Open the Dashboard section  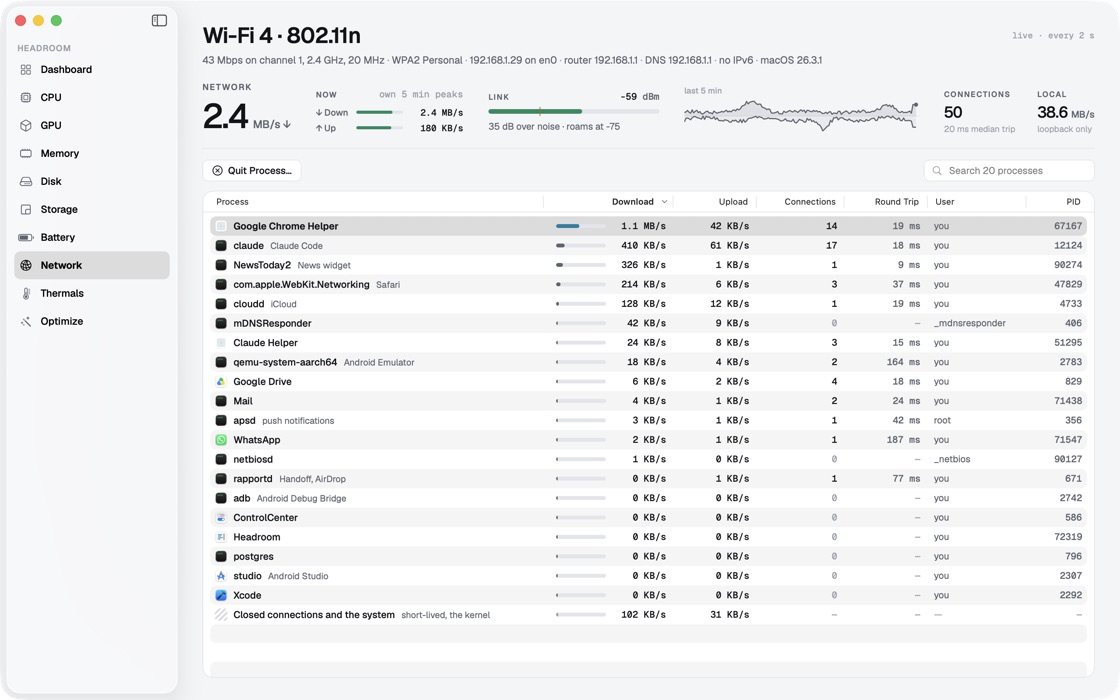91,69
